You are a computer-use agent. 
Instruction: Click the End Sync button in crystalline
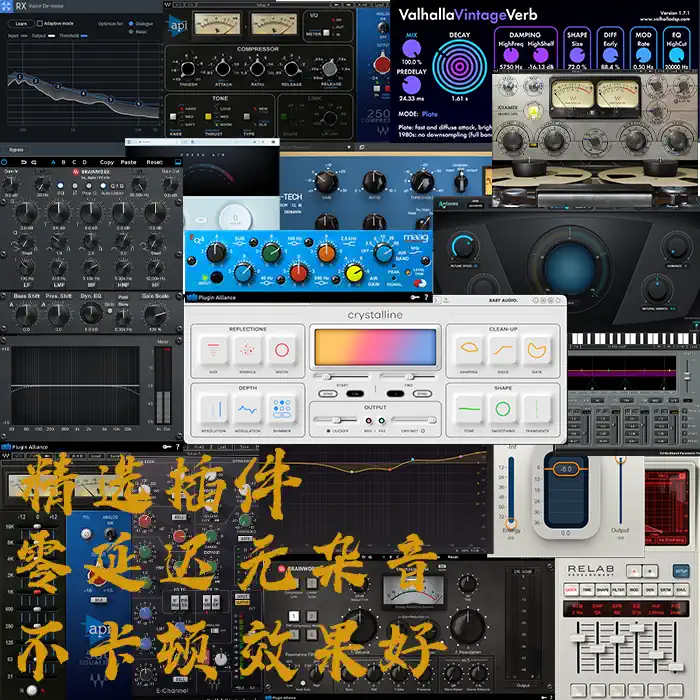(x=424, y=393)
